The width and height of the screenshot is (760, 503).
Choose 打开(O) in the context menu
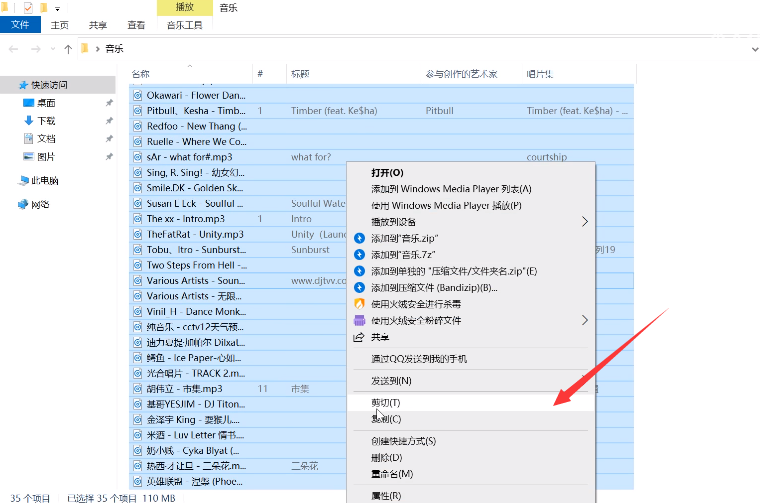coord(471,173)
